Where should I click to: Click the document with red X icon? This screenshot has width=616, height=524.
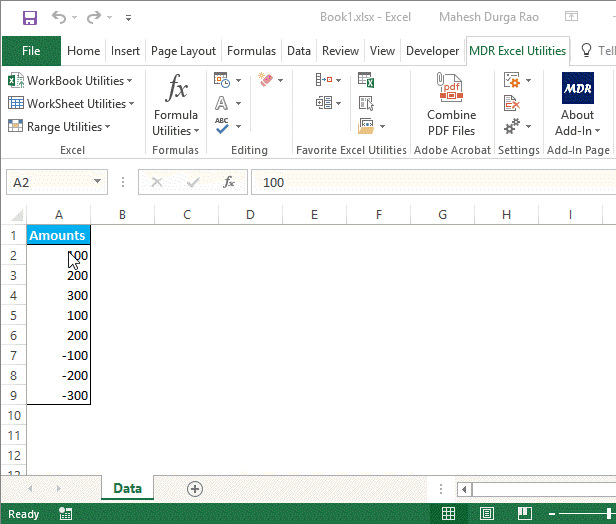click(512, 103)
